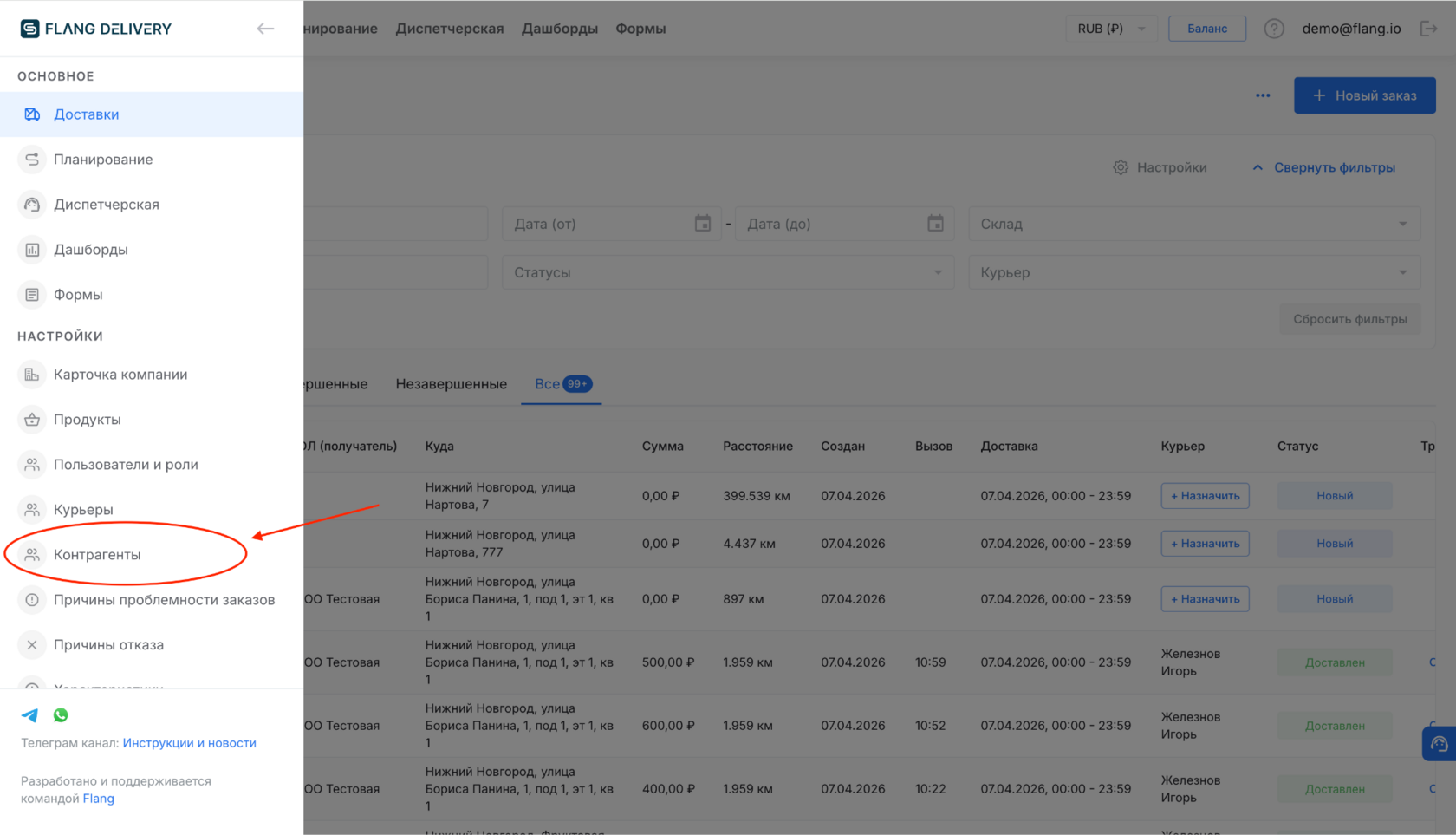Click the Планирование route icon
Image resolution: width=1456 pixels, height=835 pixels.
click(x=32, y=160)
